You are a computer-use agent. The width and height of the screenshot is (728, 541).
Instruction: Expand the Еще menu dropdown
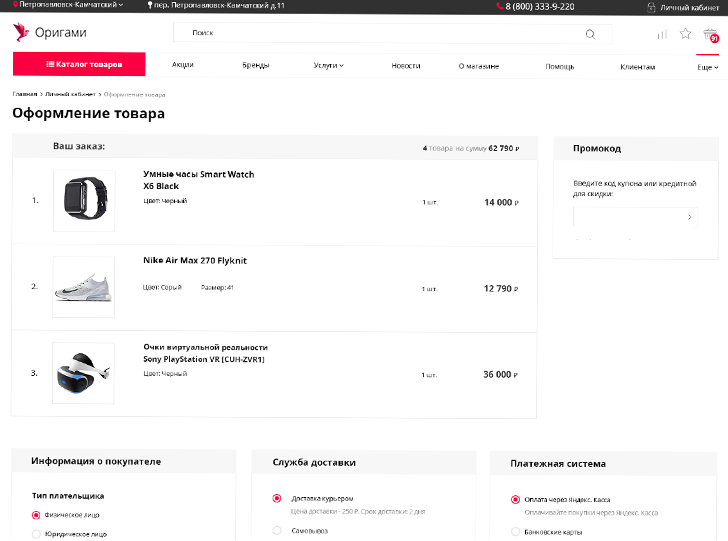[708, 67]
